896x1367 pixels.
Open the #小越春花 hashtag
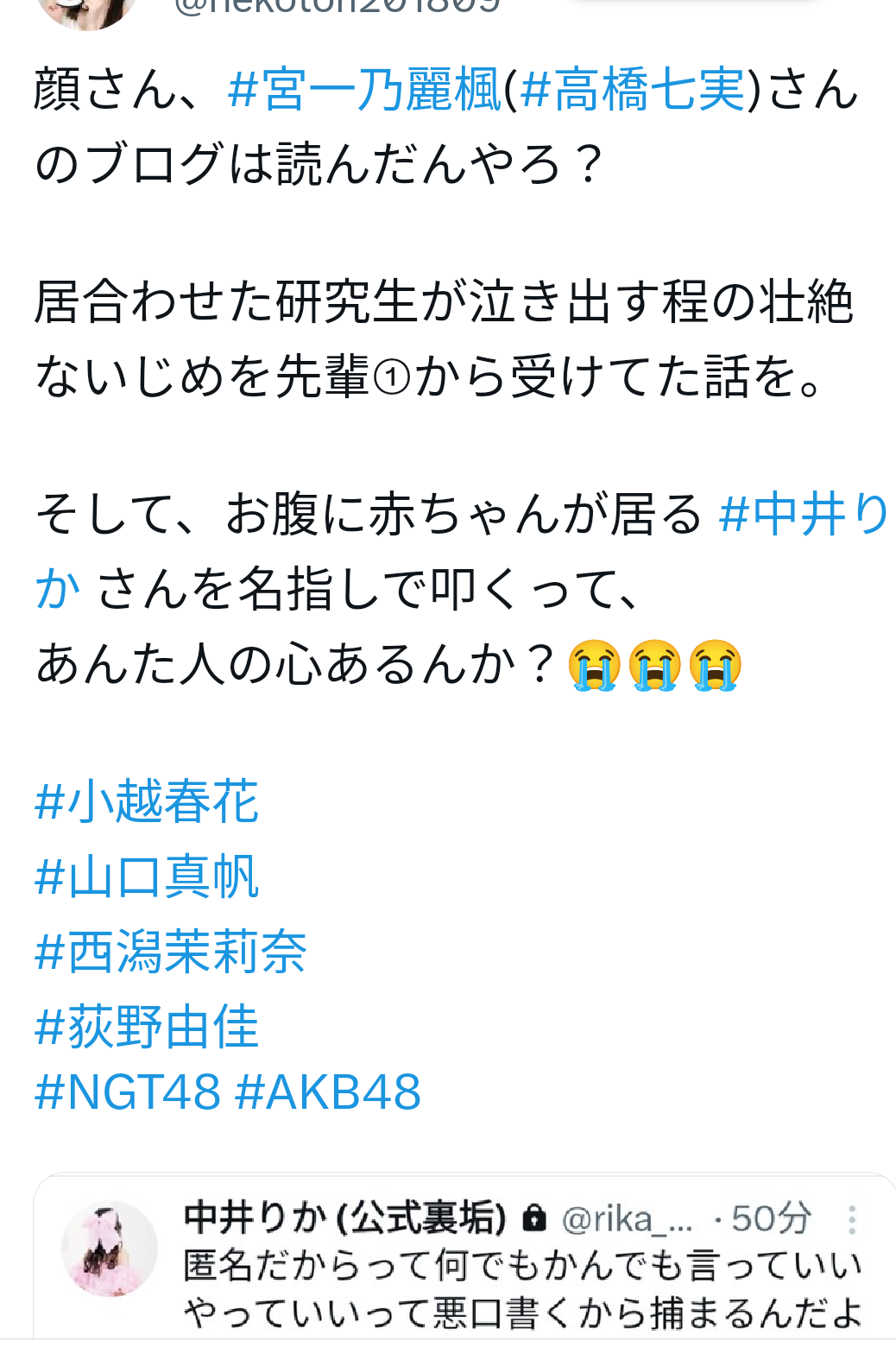(x=147, y=801)
